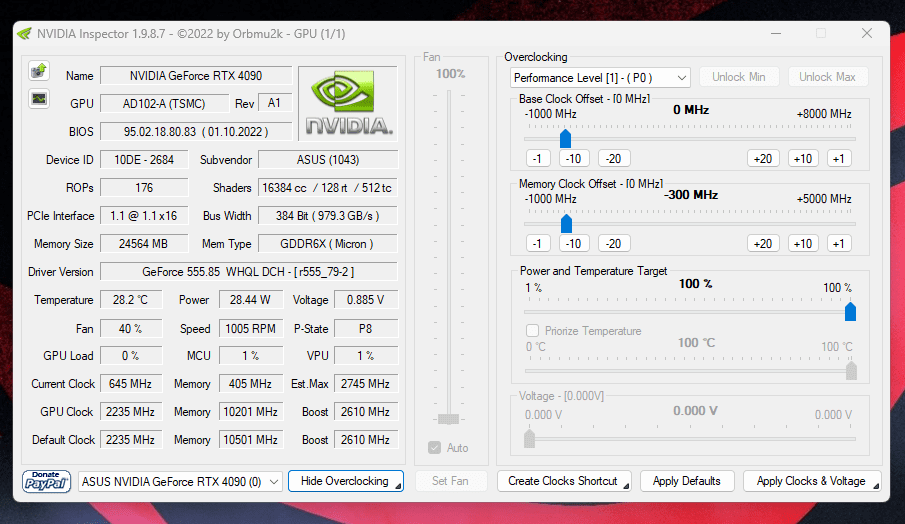Click the ROPs value 176

coord(144,188)
